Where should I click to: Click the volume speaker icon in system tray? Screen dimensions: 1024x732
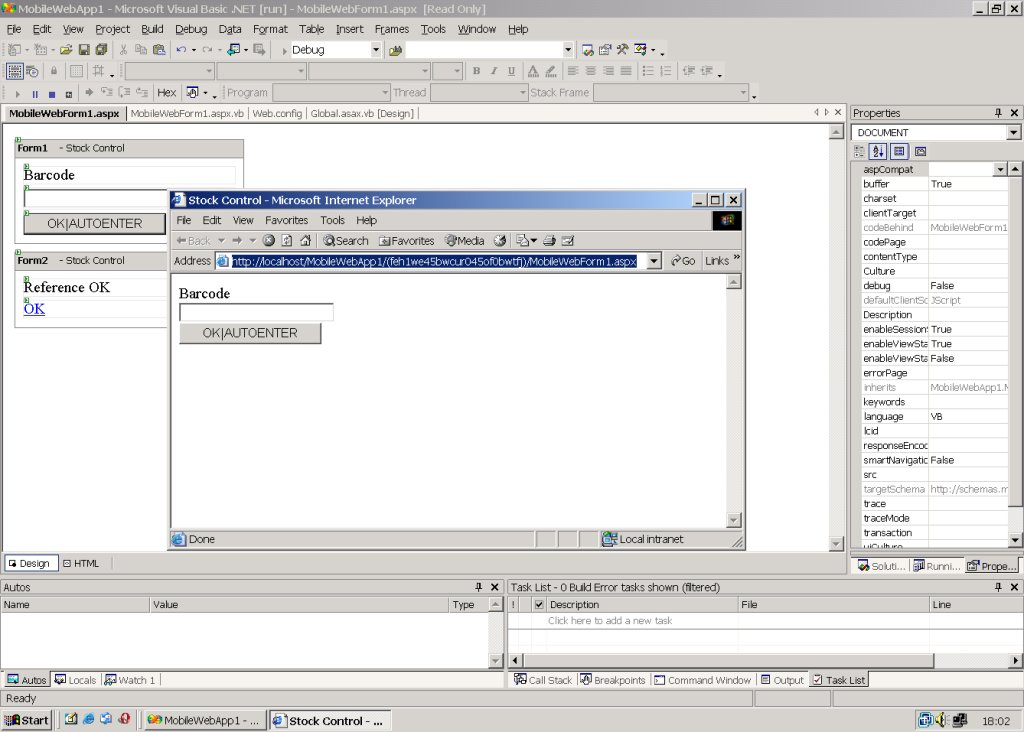point(941,720)
